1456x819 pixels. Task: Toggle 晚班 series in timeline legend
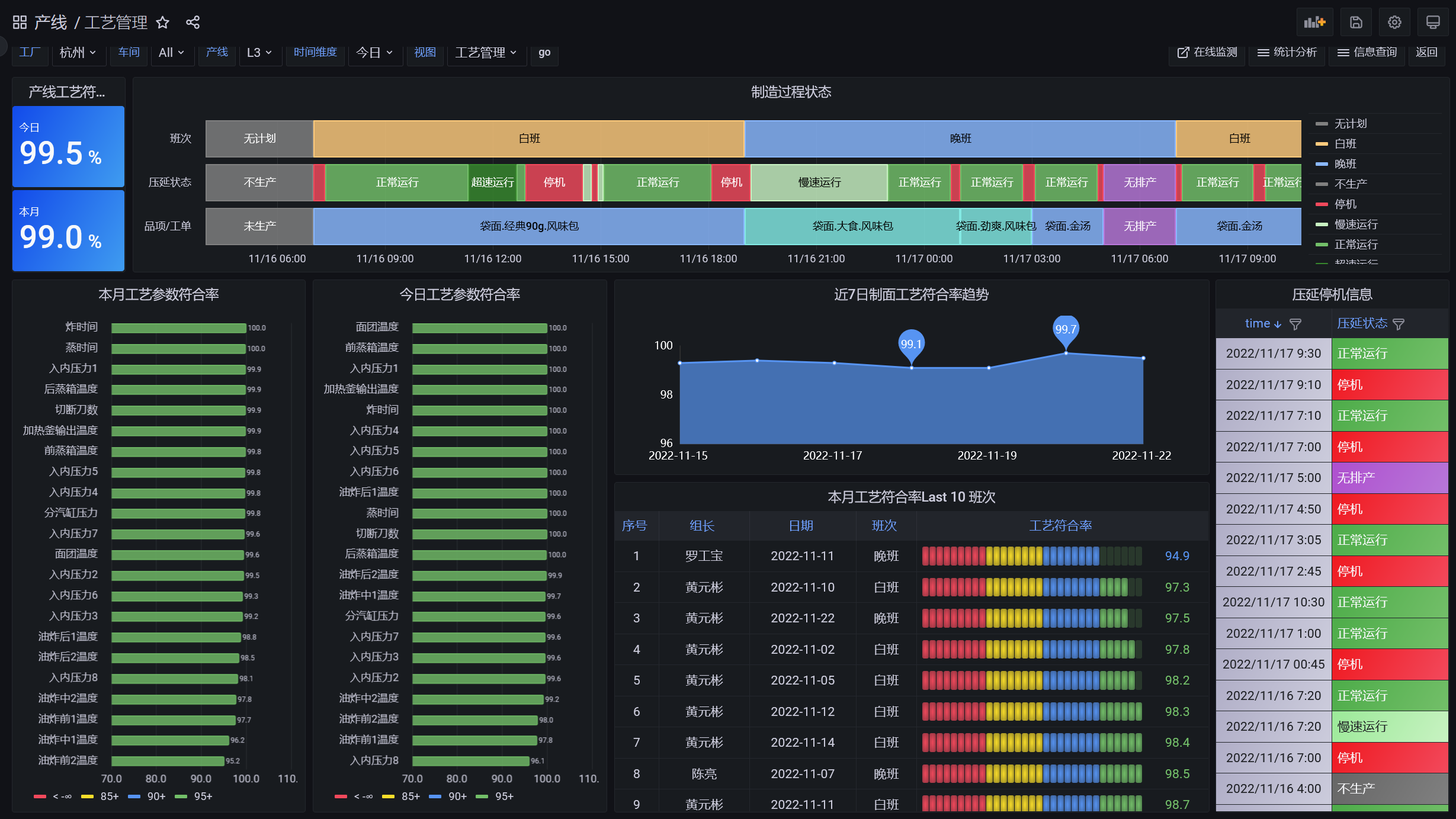click(1345, 164)
